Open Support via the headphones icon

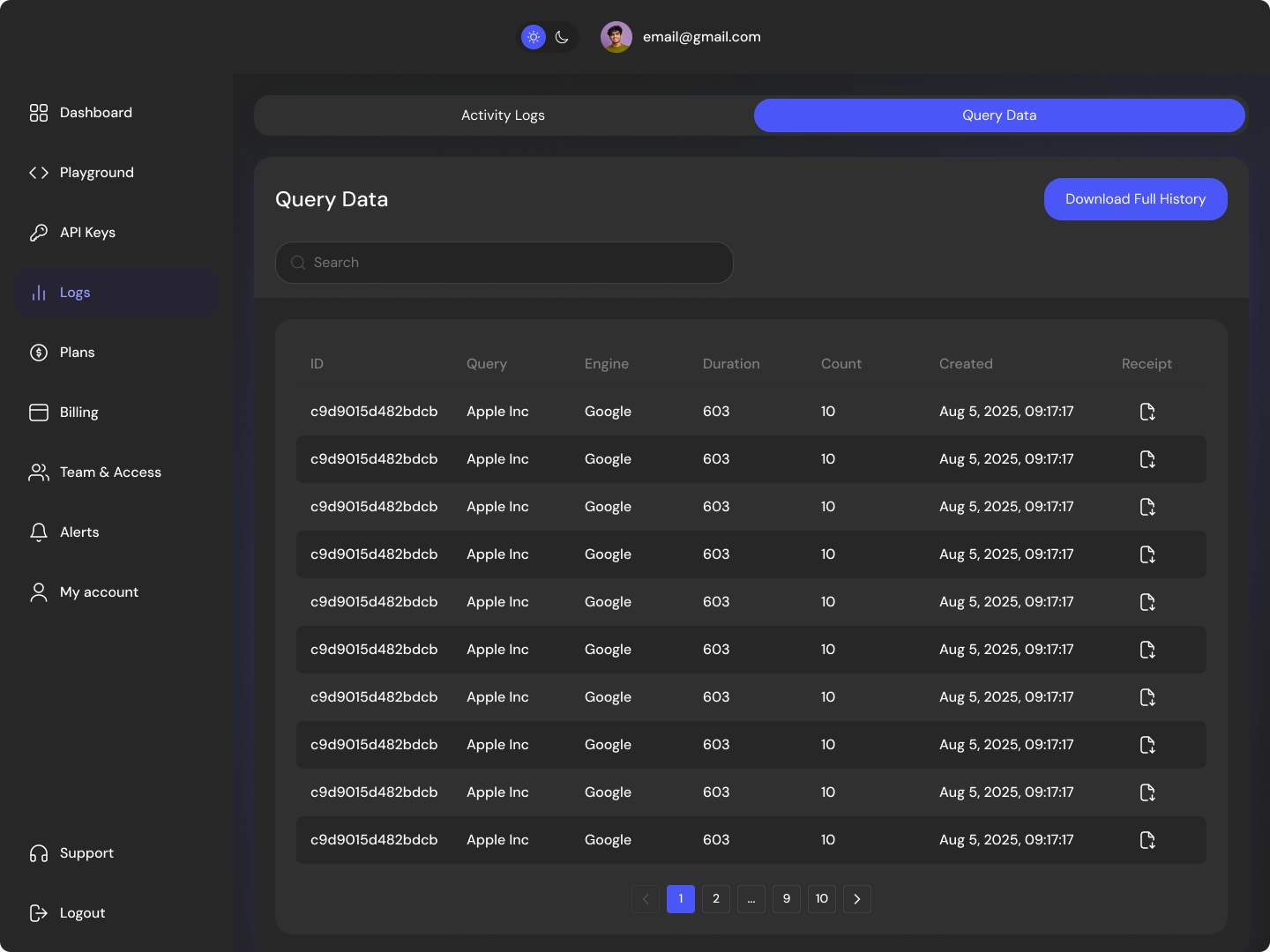click(38, 853)
